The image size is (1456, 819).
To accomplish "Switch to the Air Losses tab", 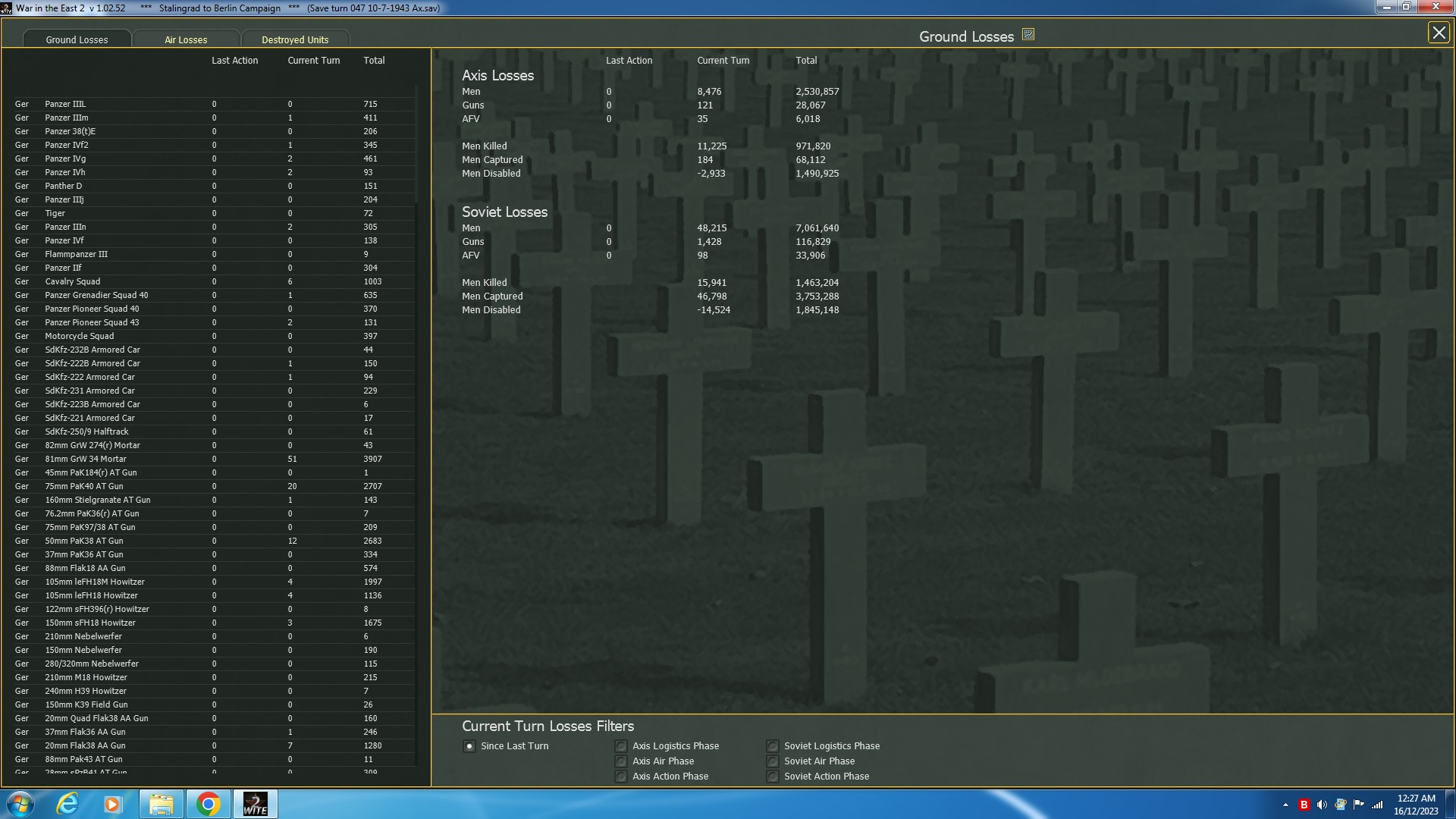I will (186, 39).
